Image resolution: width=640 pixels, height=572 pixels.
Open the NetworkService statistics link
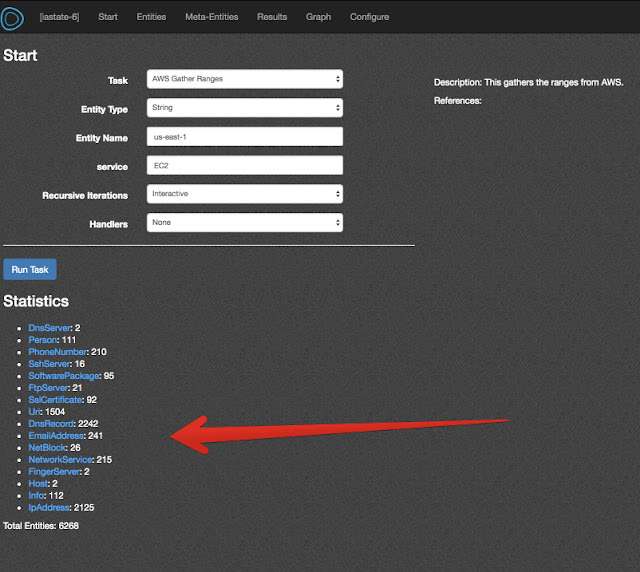(60, 460)
